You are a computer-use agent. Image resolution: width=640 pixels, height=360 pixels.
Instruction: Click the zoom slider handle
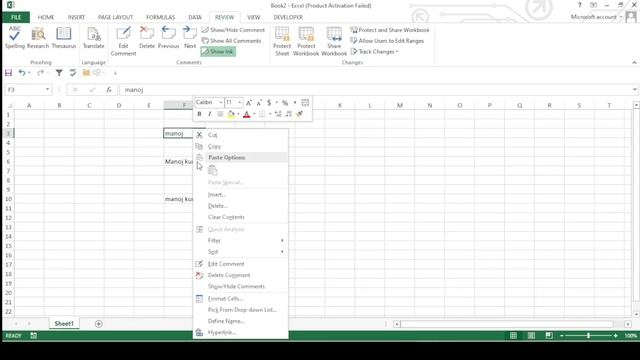[588, 336]
